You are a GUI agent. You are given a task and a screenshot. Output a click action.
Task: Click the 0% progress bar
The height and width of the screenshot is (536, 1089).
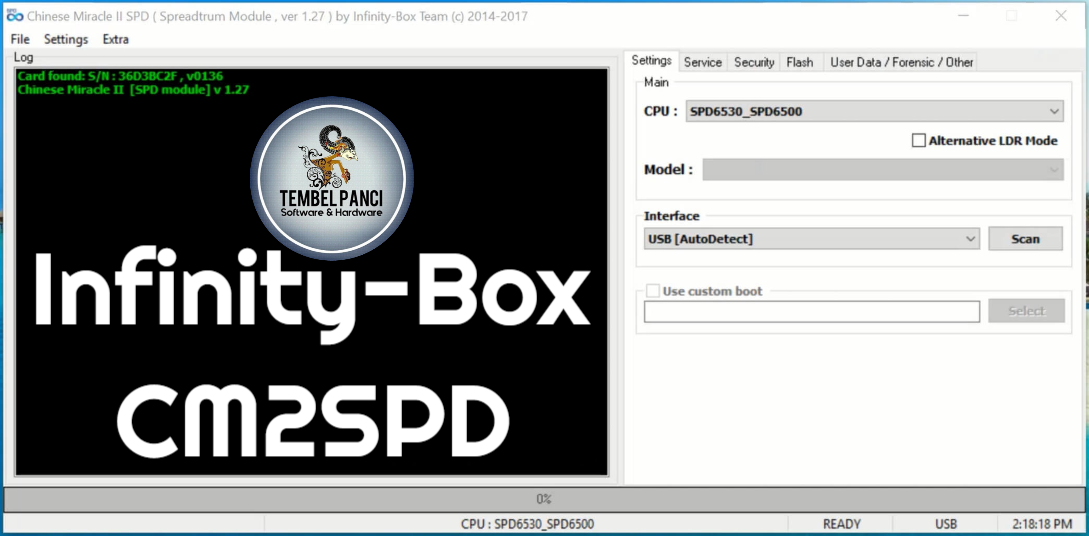pos(543,499)
